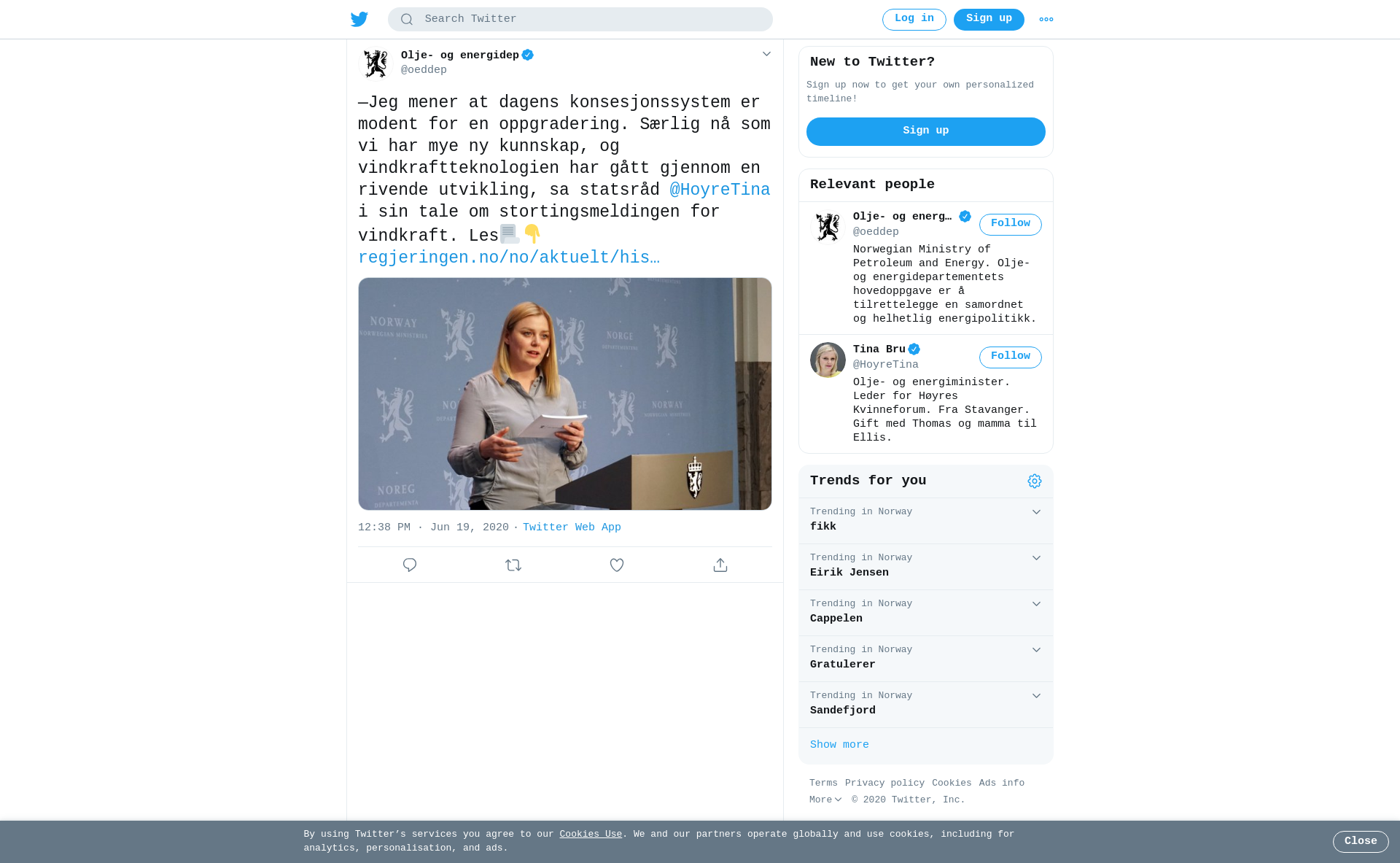1400x863 pixels.
Task: Click the Log in button
Action: pos(914,20)
